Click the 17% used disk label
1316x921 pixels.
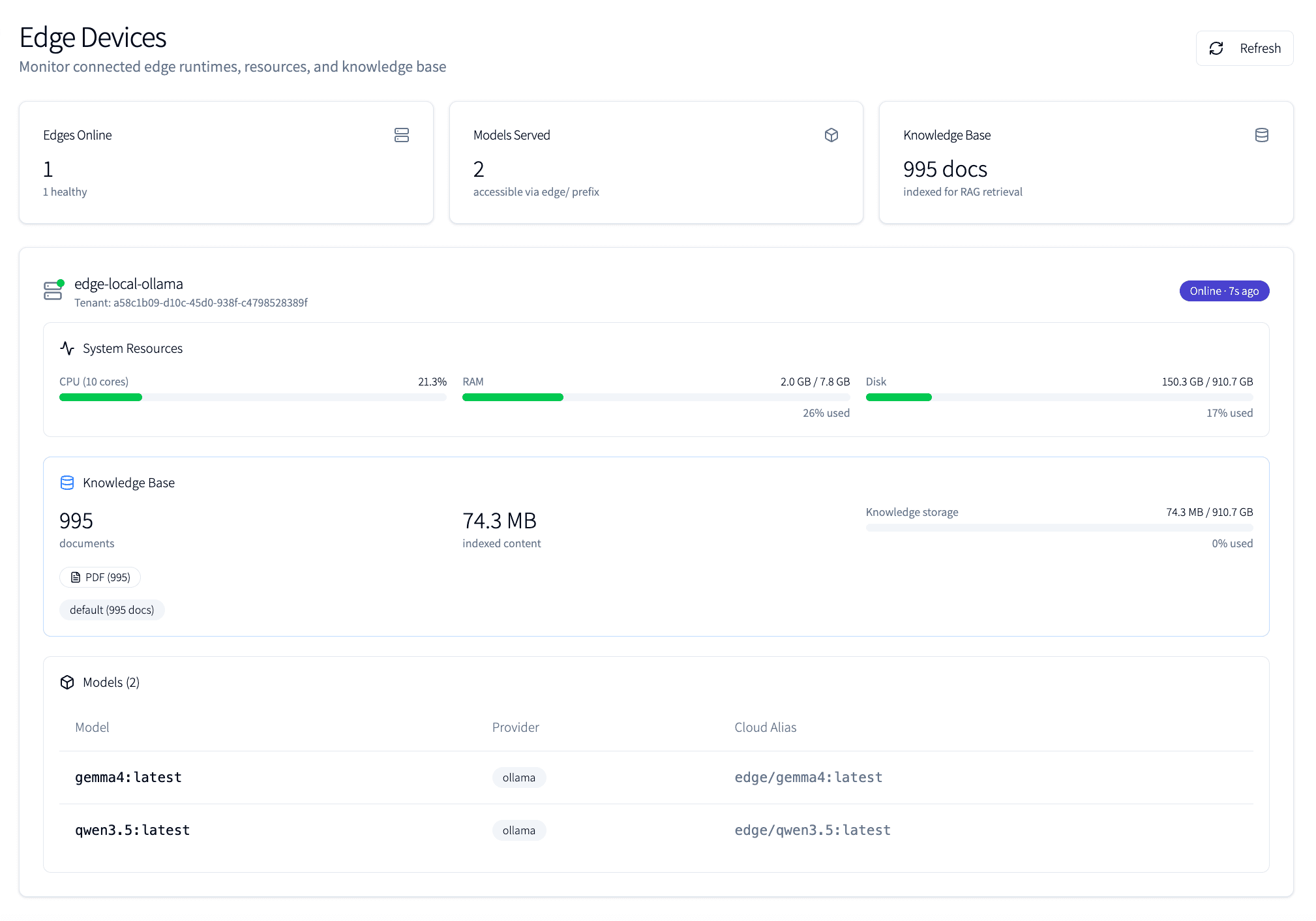point(1229,413)
